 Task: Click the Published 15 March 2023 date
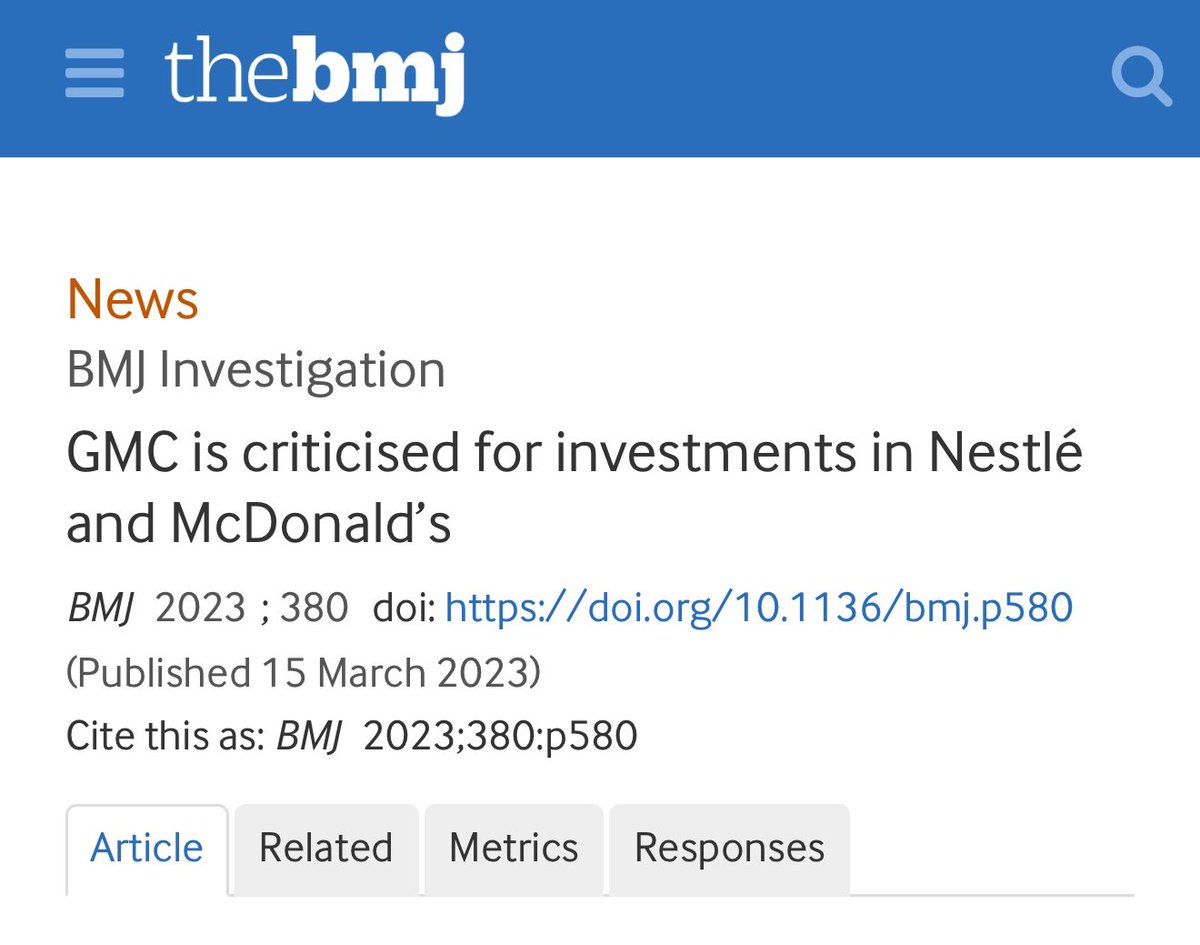[x=303, y=672]
